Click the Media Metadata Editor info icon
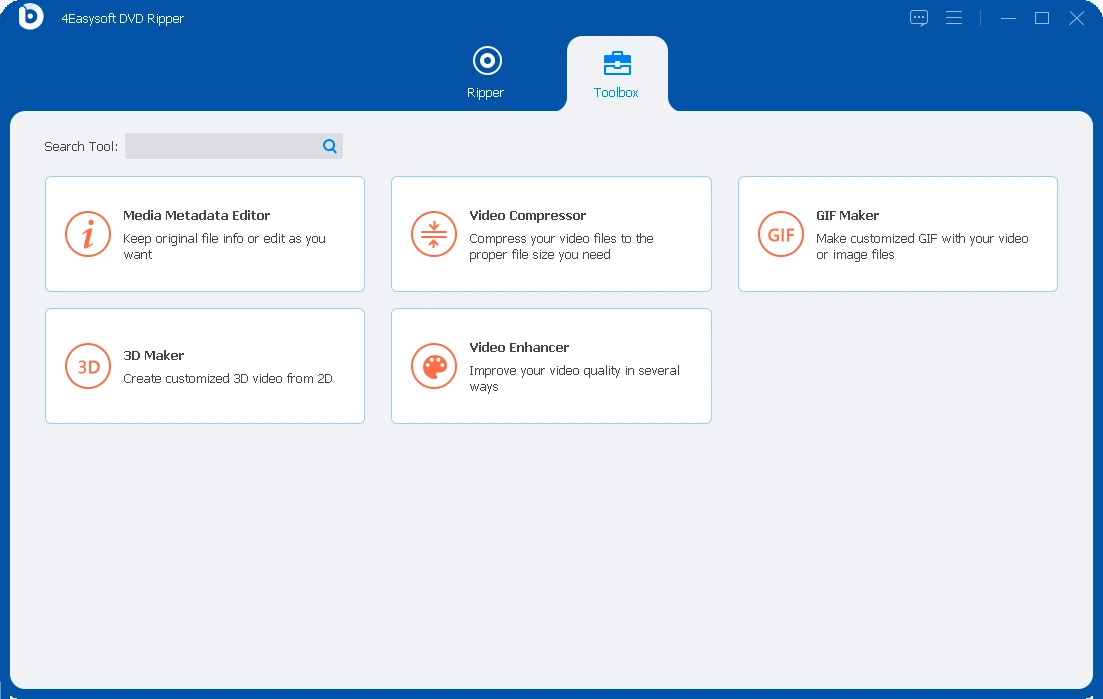1103x699 pixels. [88, 234]
